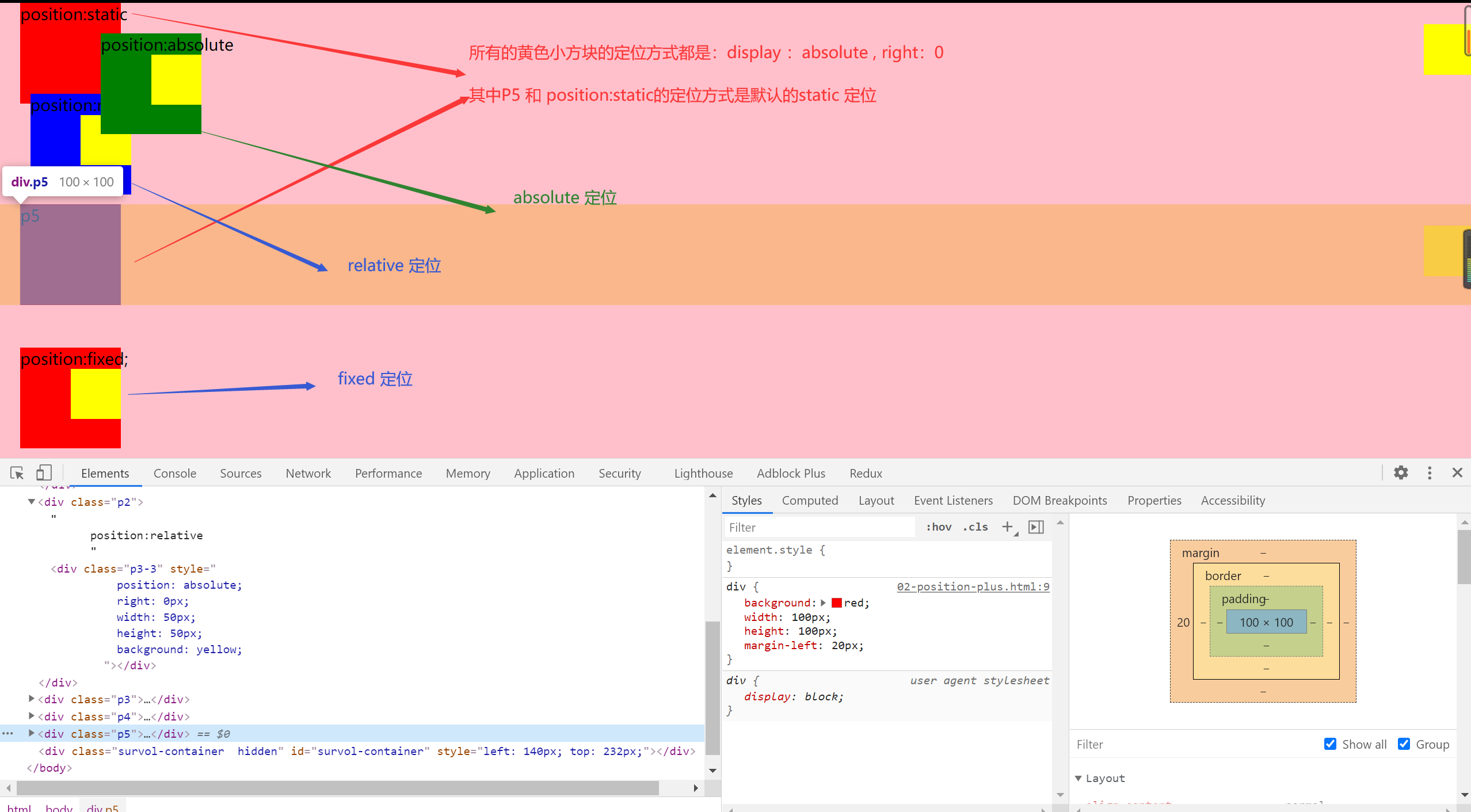
Task: Collapse the div class p2 node
Action: [x=32, y=502]
